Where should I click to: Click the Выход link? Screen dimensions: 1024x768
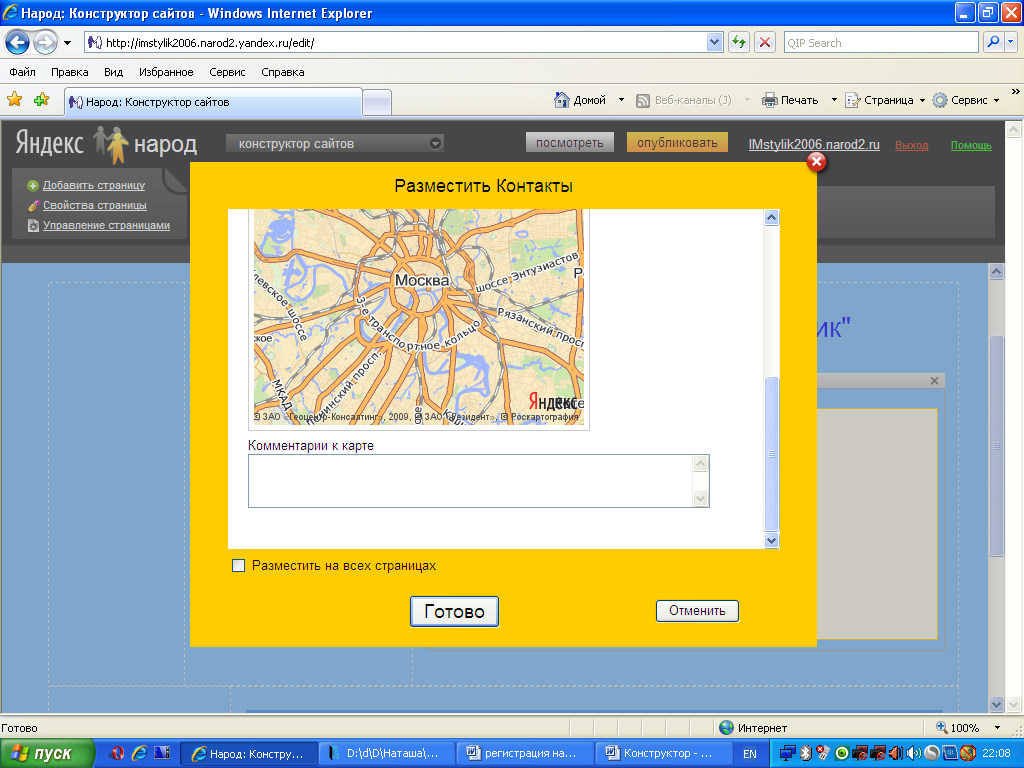click(x=911, y=145)
